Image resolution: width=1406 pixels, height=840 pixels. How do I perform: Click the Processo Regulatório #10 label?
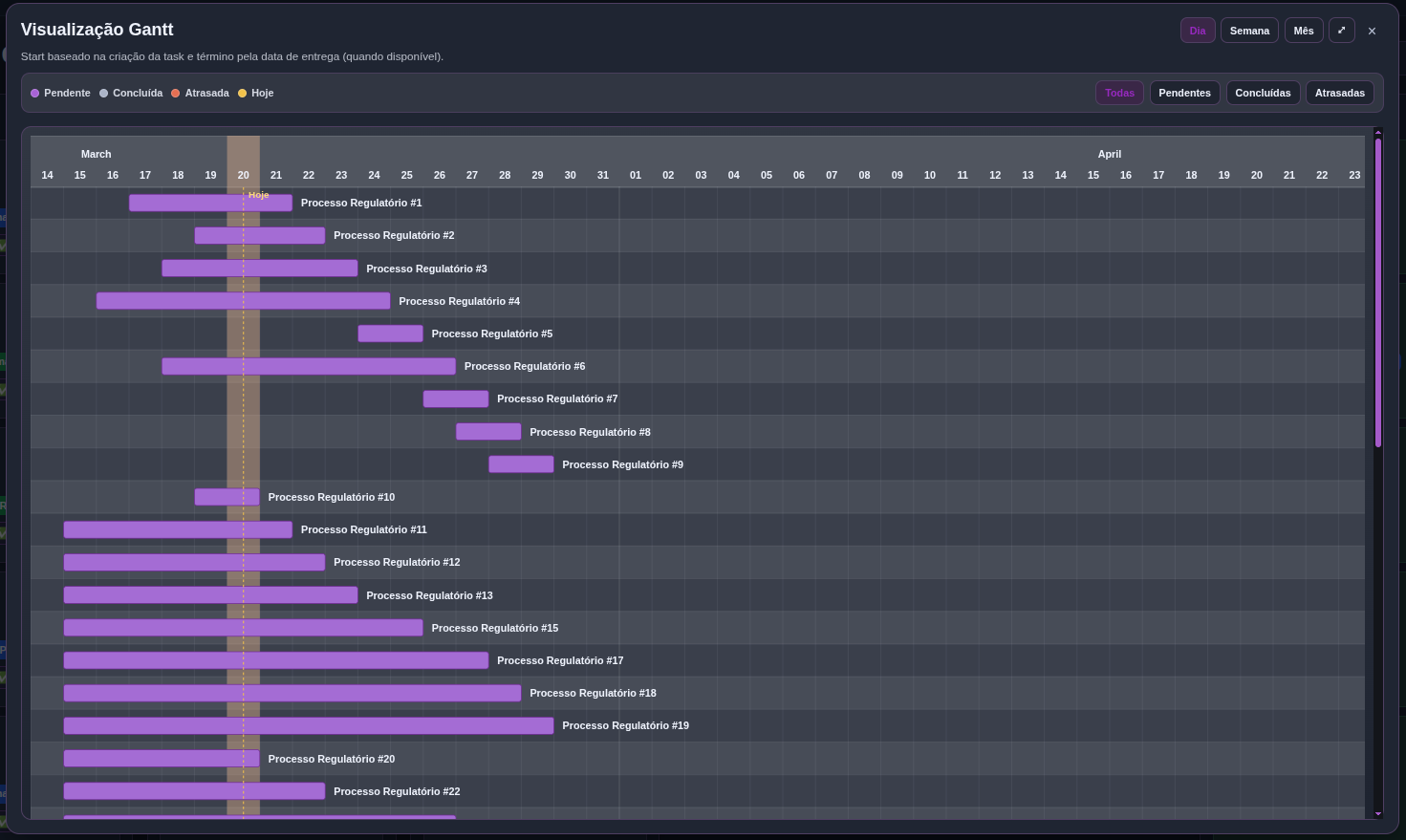click(x=332, y=497)
